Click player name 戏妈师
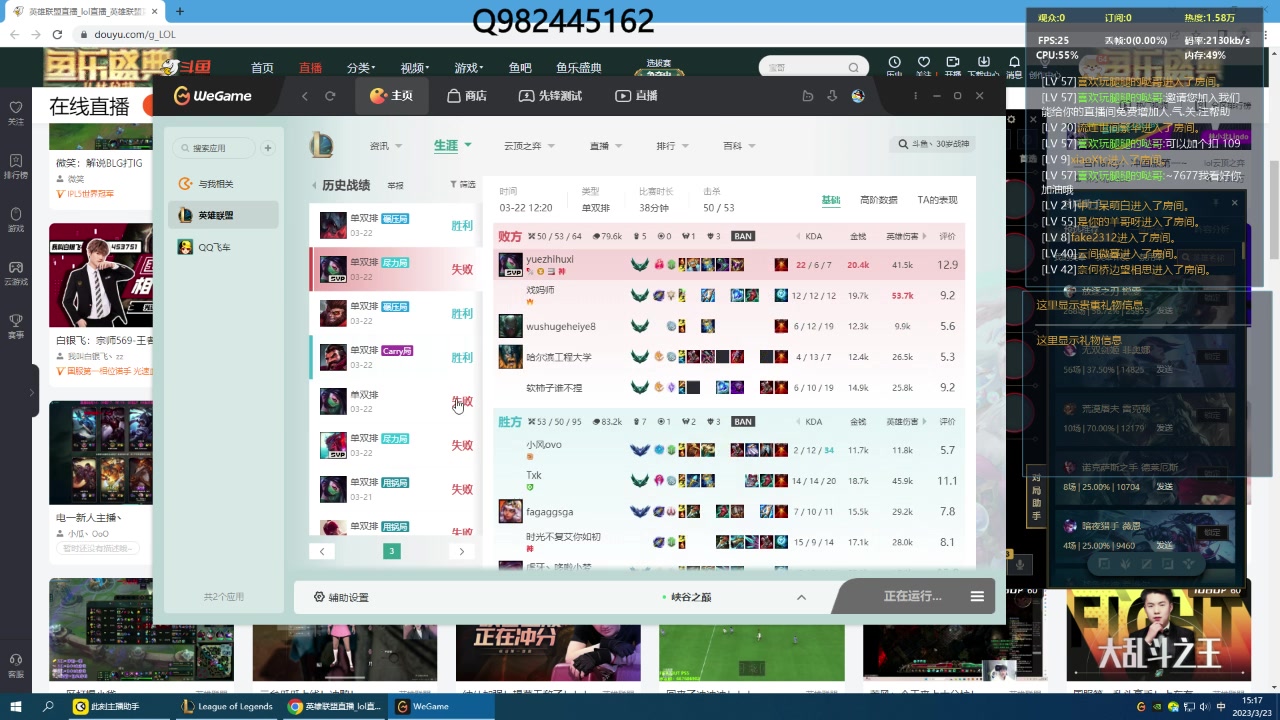 point(540,290)
